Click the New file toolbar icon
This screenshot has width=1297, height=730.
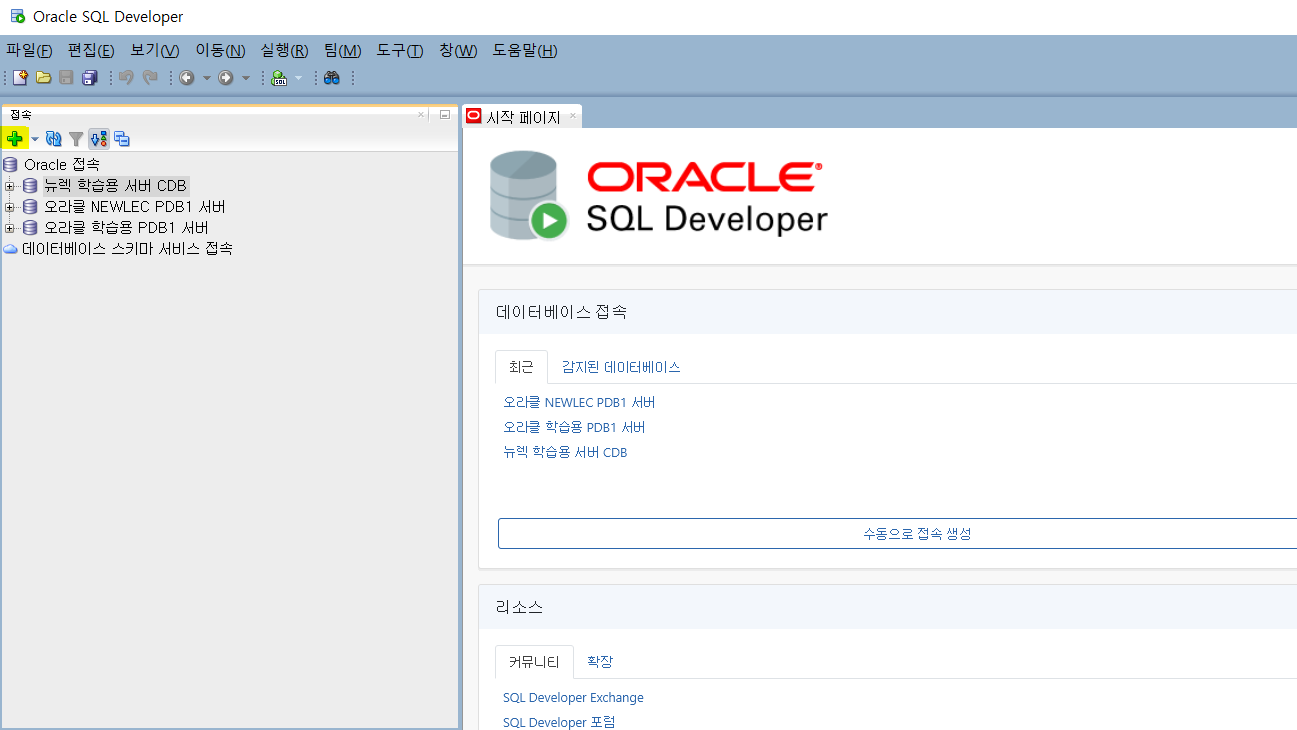point(20,77)
